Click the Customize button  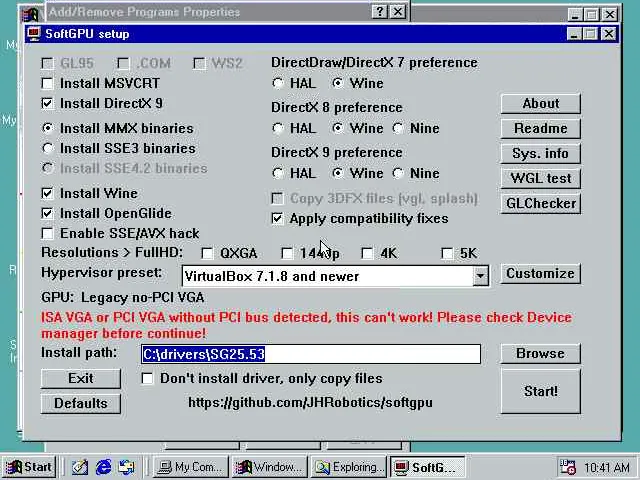click(x=540, y=273)
